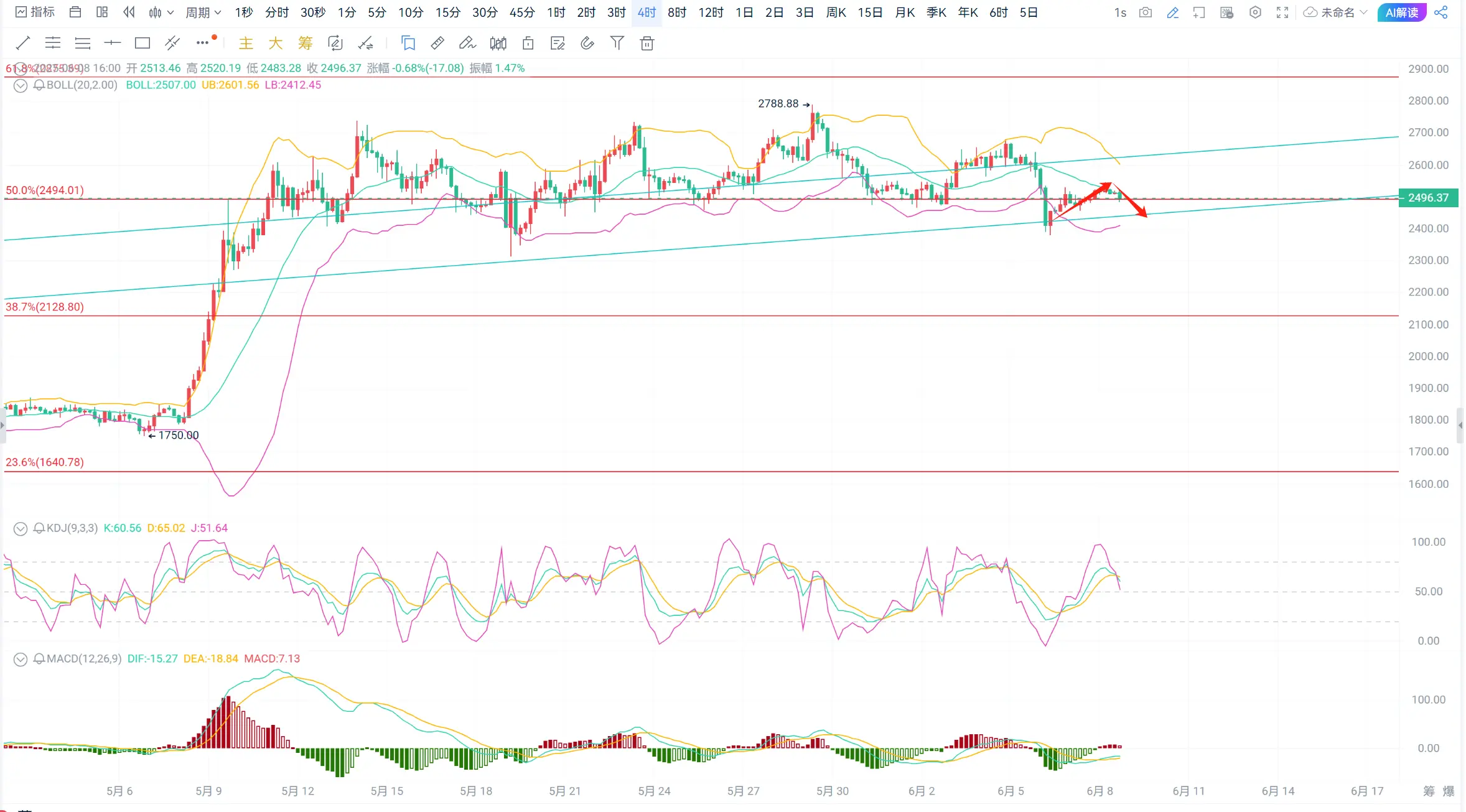Switch to the 15分 timeframe
Viewport: 1466px width, 812px height.
[x=447, y=12]
